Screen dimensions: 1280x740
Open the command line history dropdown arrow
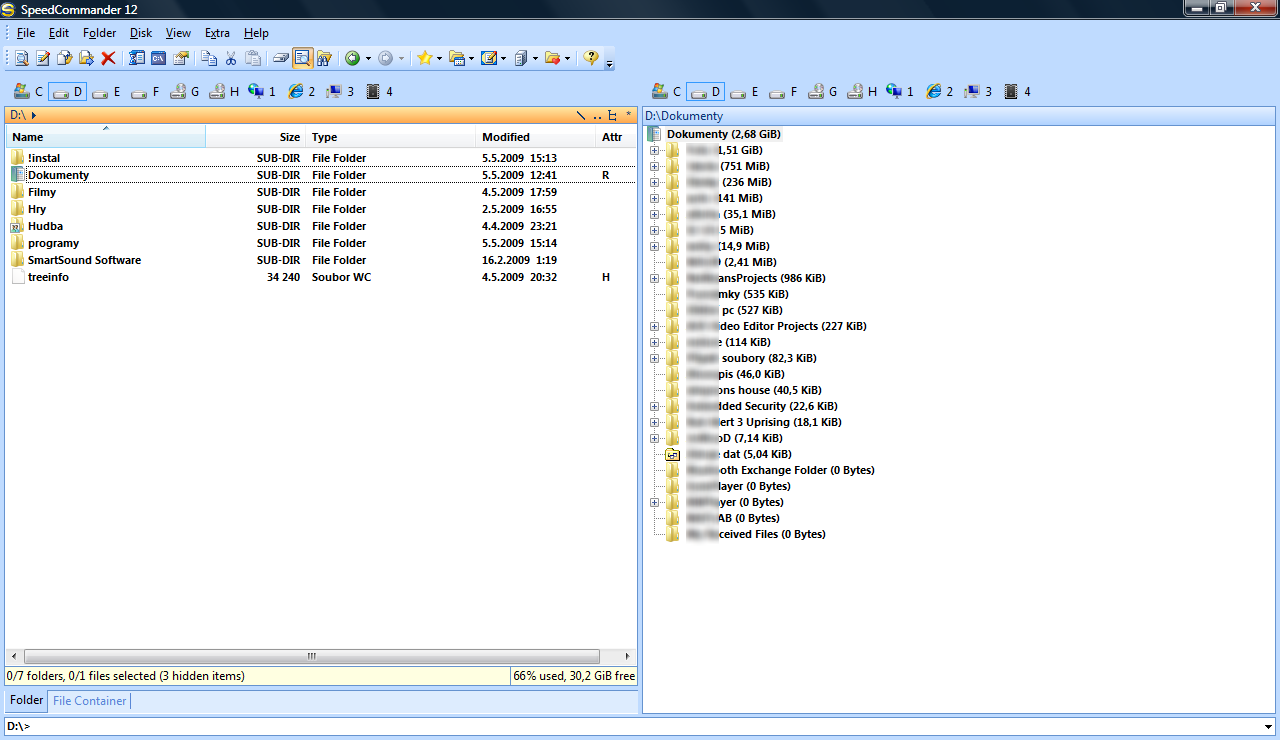[x=1268, y=726]
